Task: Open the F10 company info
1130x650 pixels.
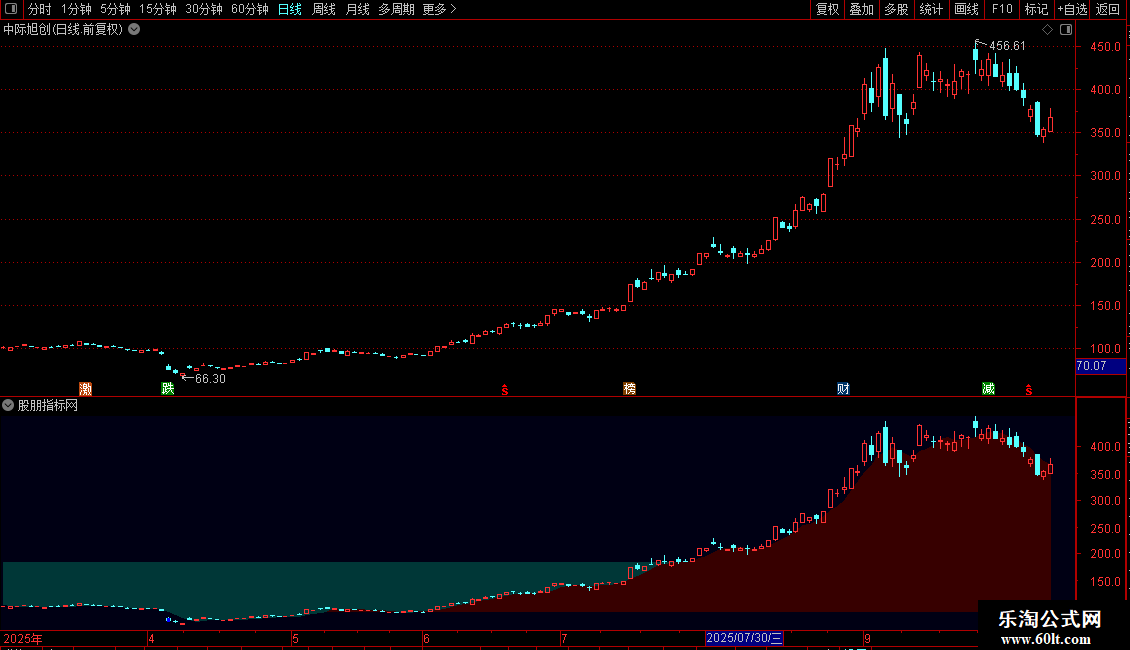Action: click(1002, 9)
